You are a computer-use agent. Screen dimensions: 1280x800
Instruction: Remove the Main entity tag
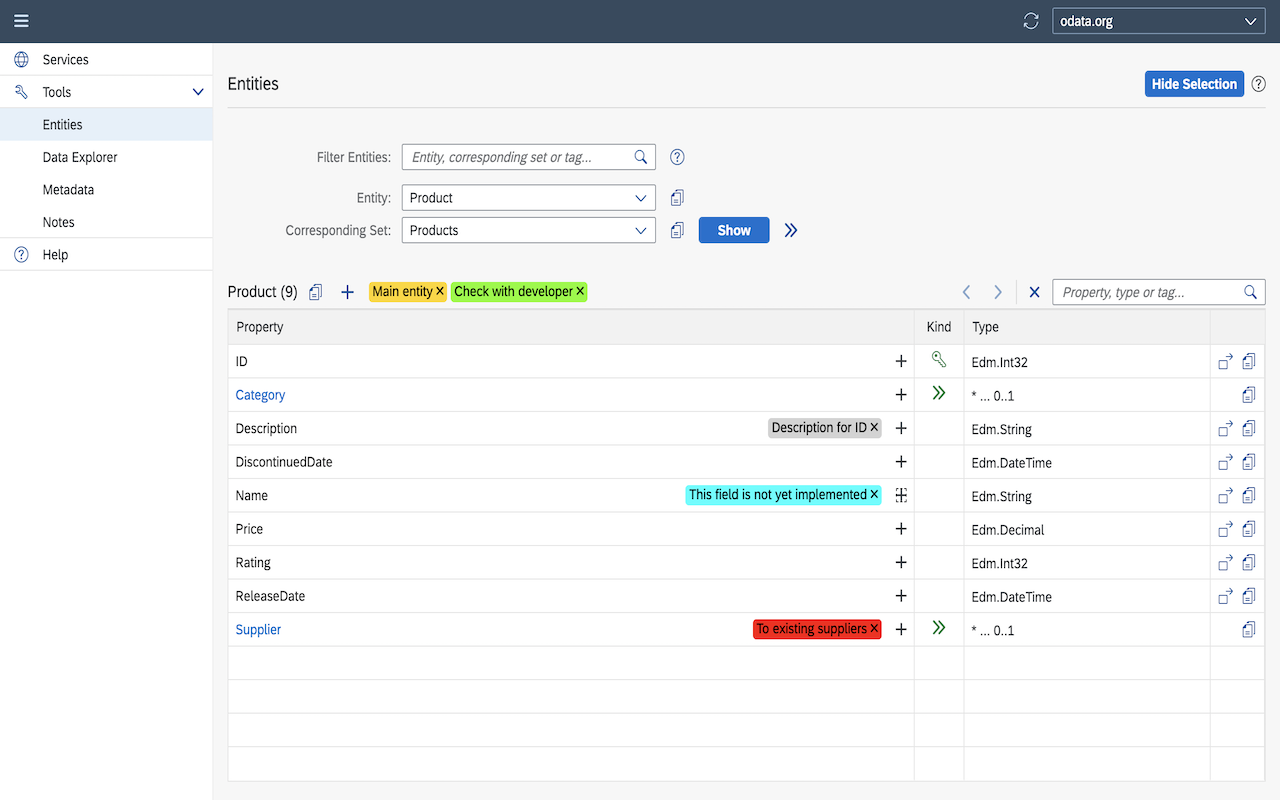440,291
